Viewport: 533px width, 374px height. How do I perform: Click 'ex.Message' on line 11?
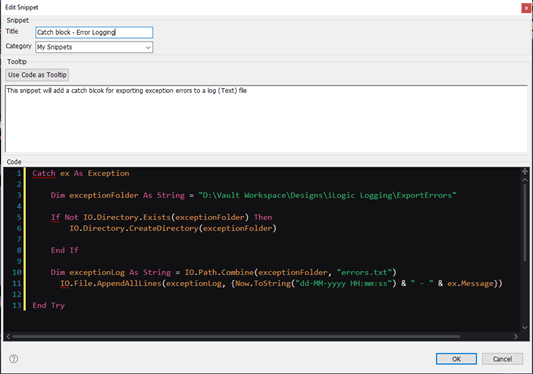(470, 283)
